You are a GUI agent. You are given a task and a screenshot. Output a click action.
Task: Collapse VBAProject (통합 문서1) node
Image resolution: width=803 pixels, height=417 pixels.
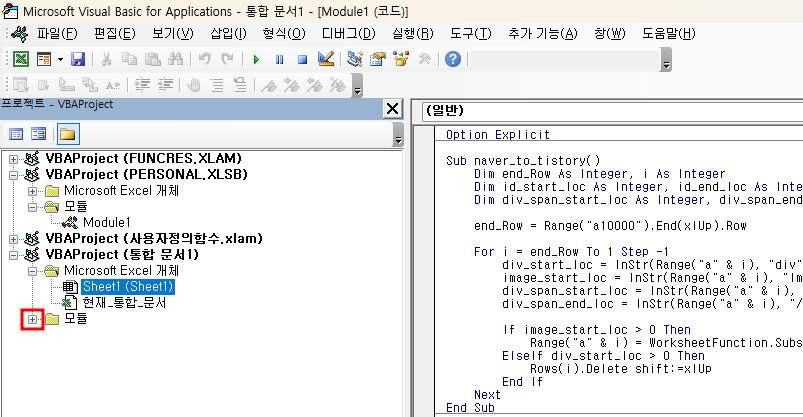point(13,255)
